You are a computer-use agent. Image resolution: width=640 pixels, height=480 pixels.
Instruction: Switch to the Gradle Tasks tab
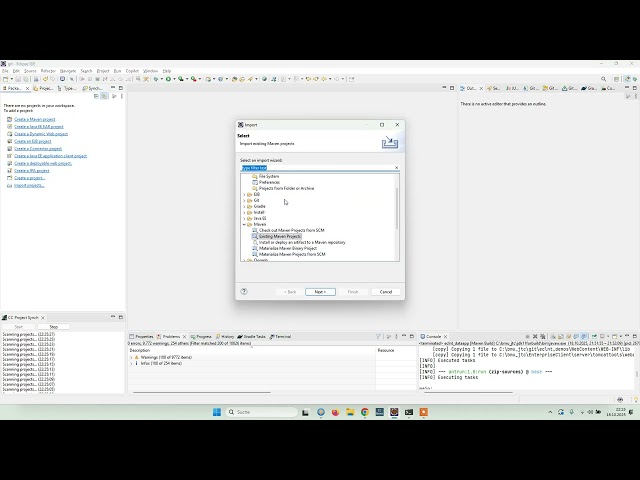click(251, 337)
